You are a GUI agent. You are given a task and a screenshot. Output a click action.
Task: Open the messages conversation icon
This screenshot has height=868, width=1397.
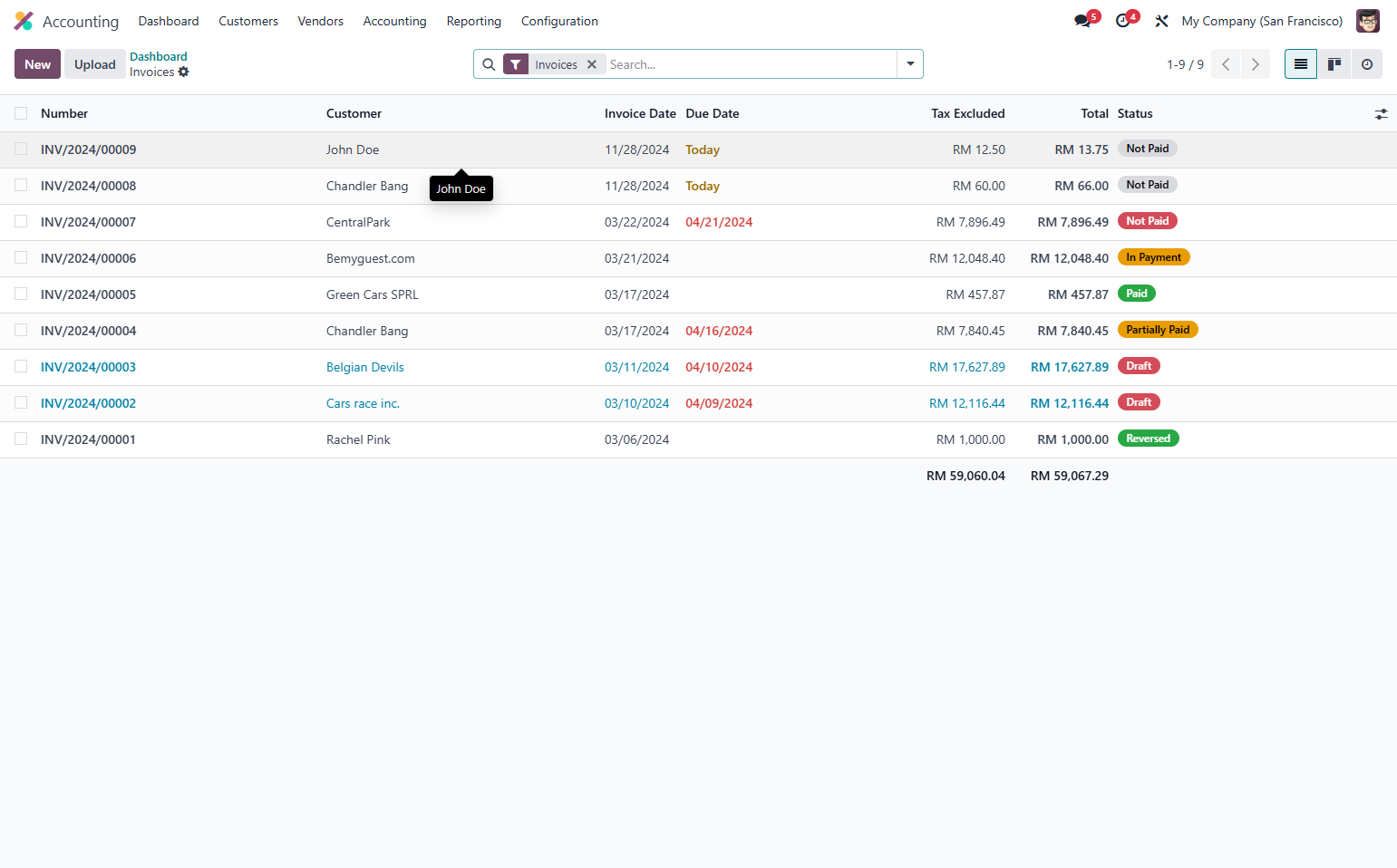click(1083, 21)
